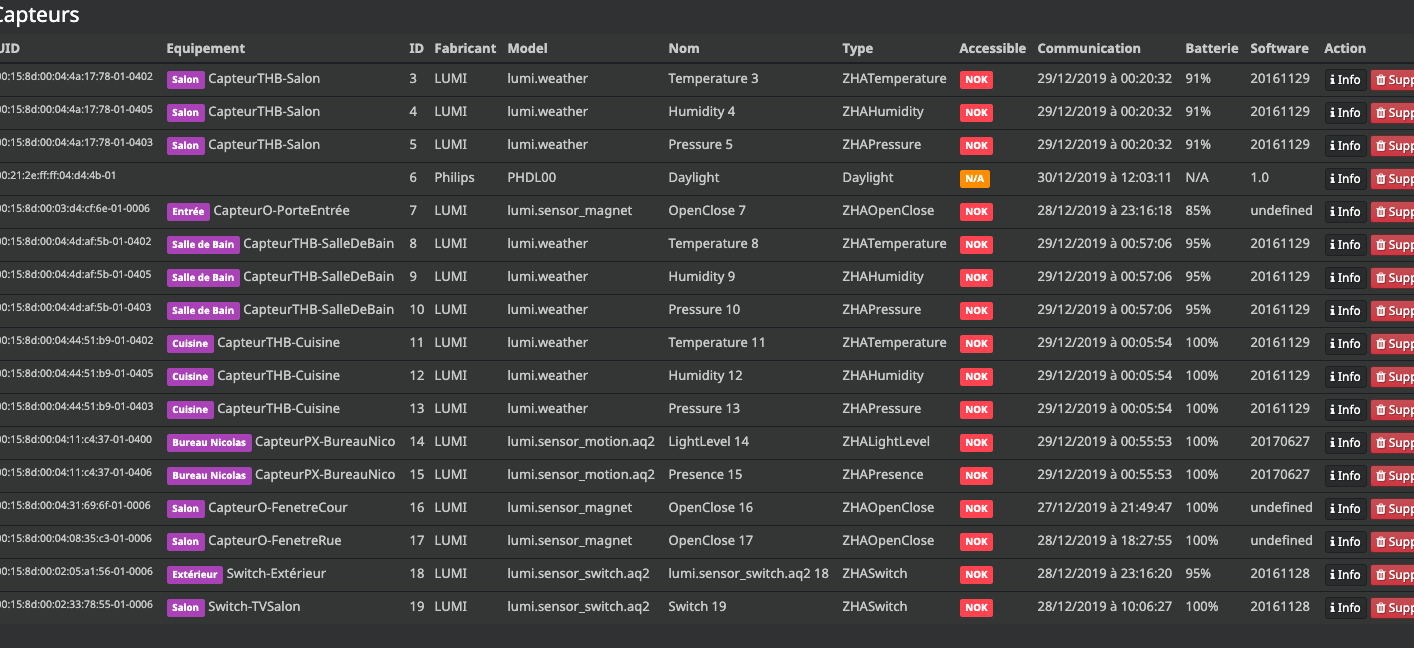Click NOK badge on Switch 19 row
Image resolution: width=1414 pixels, height=648 pixels.
point(976,608)
